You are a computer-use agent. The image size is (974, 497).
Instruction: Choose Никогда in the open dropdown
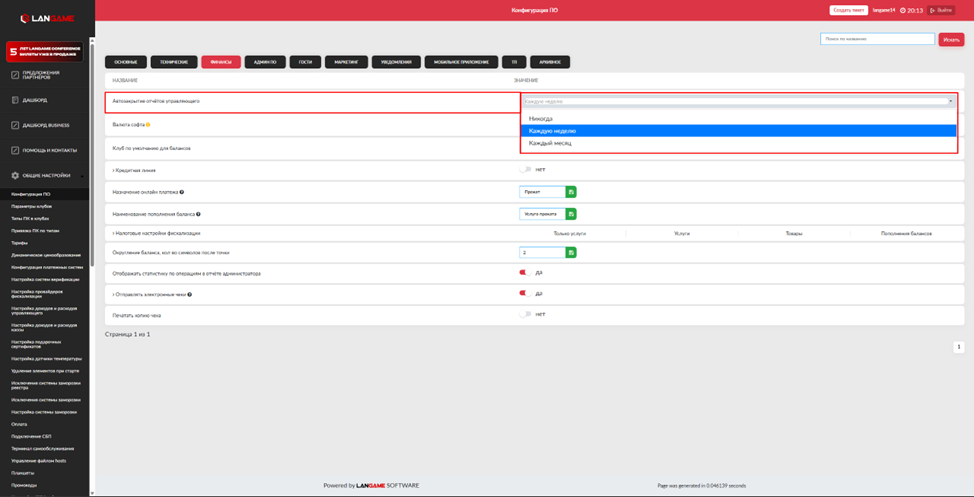coord(541,119)
